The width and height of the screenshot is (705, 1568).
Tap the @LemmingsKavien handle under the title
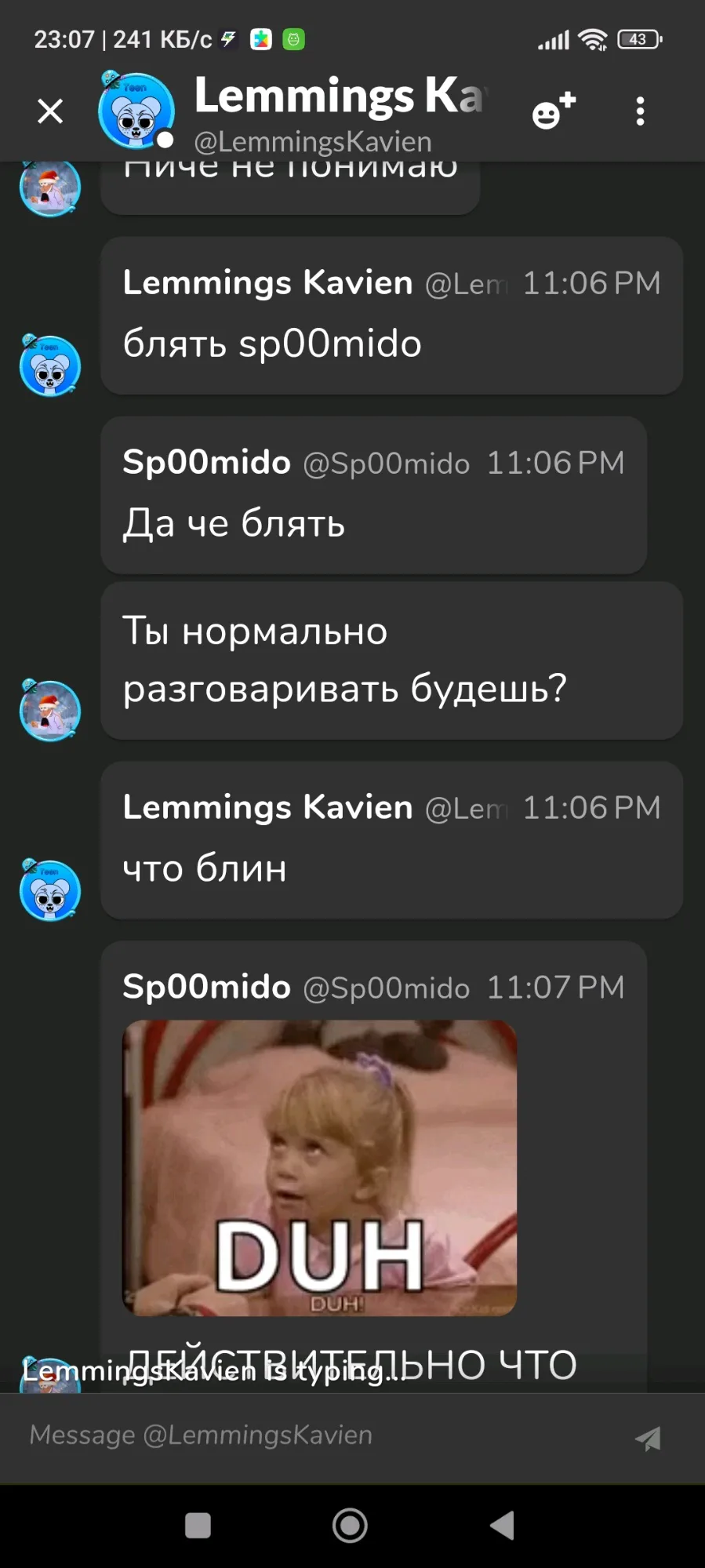coord(313,142)
